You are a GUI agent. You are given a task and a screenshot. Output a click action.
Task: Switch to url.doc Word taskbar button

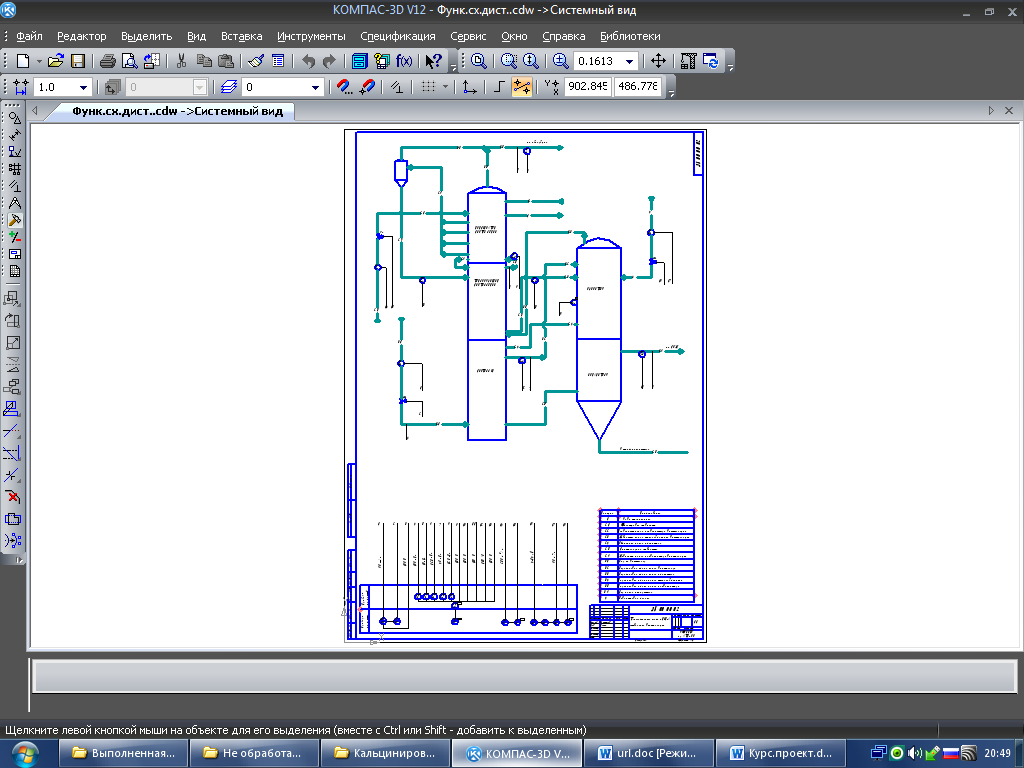pos(653,753)
